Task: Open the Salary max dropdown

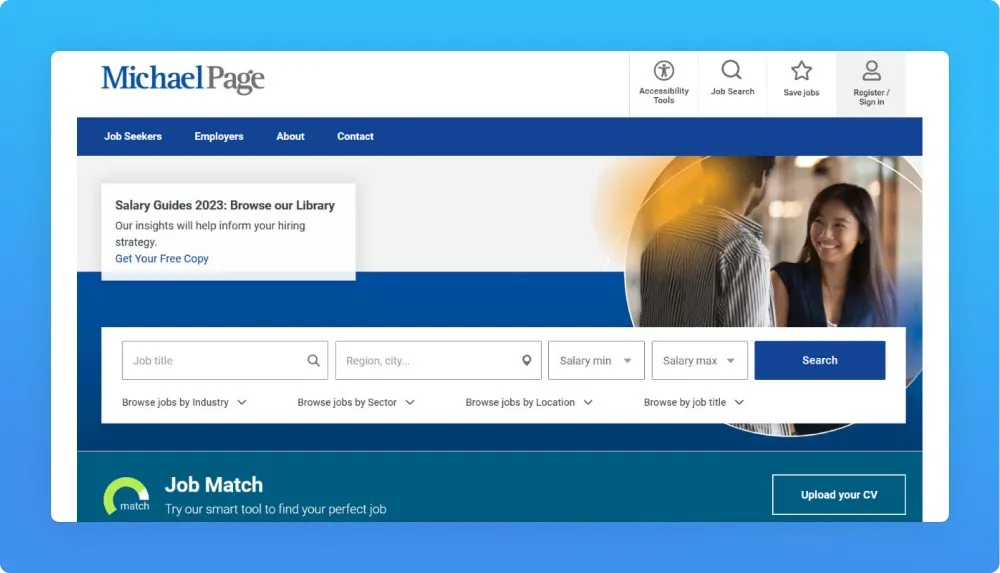Action: click(x=700, y=361)
